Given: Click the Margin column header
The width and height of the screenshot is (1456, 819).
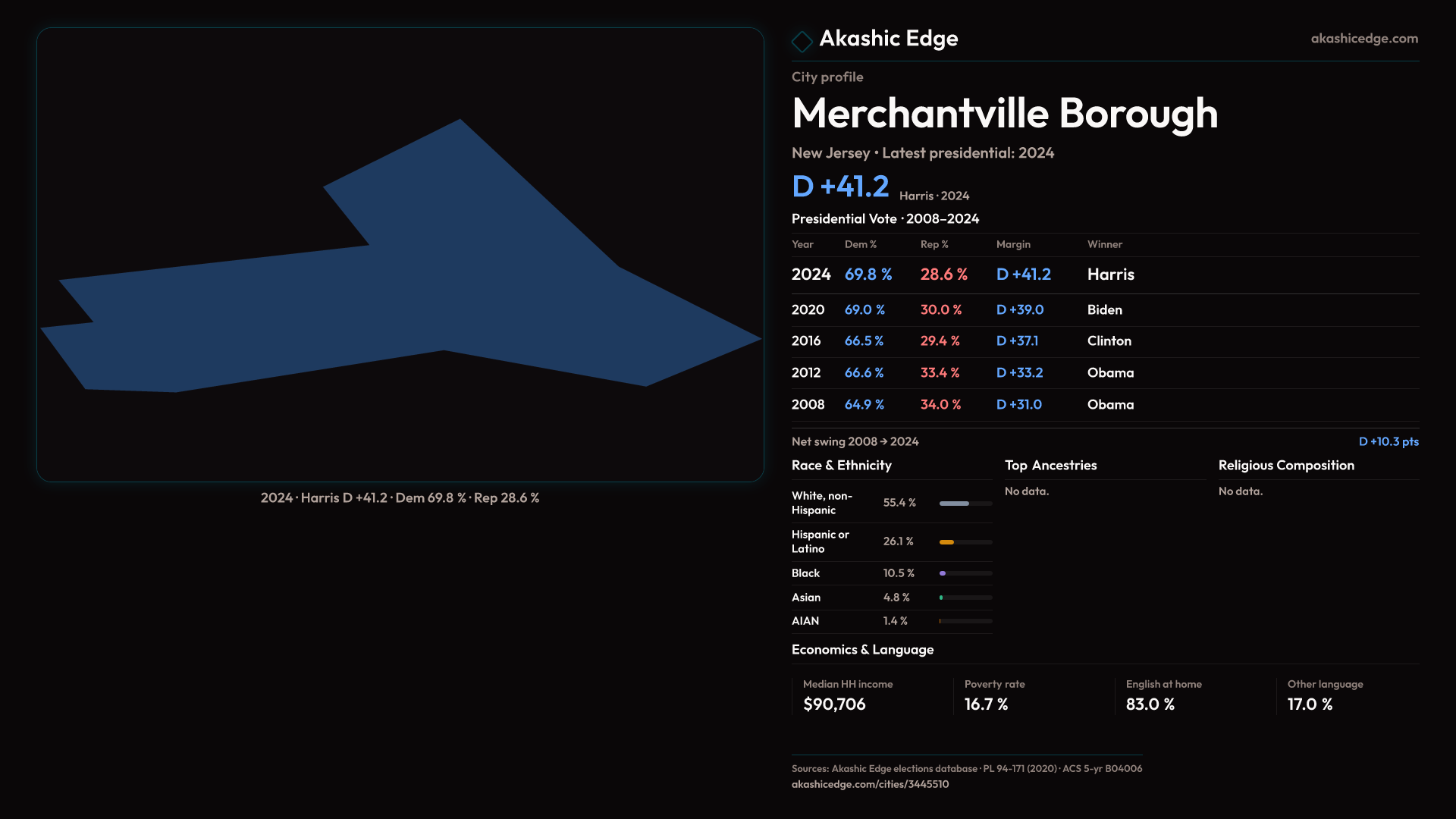Looking at the screenshot, I should [1013, 245].
